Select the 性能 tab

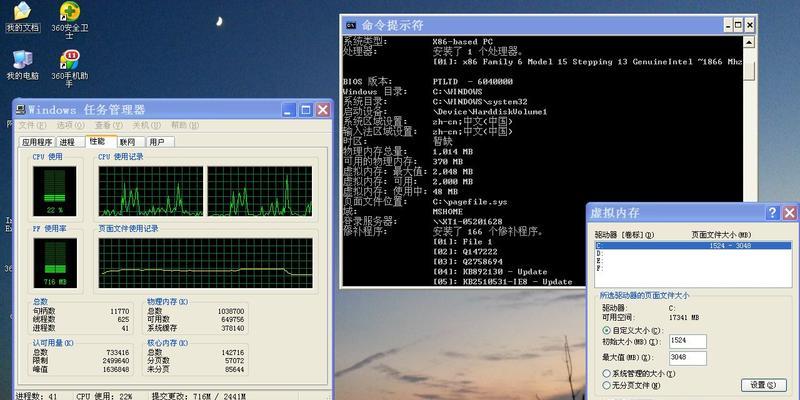[101, 141]
